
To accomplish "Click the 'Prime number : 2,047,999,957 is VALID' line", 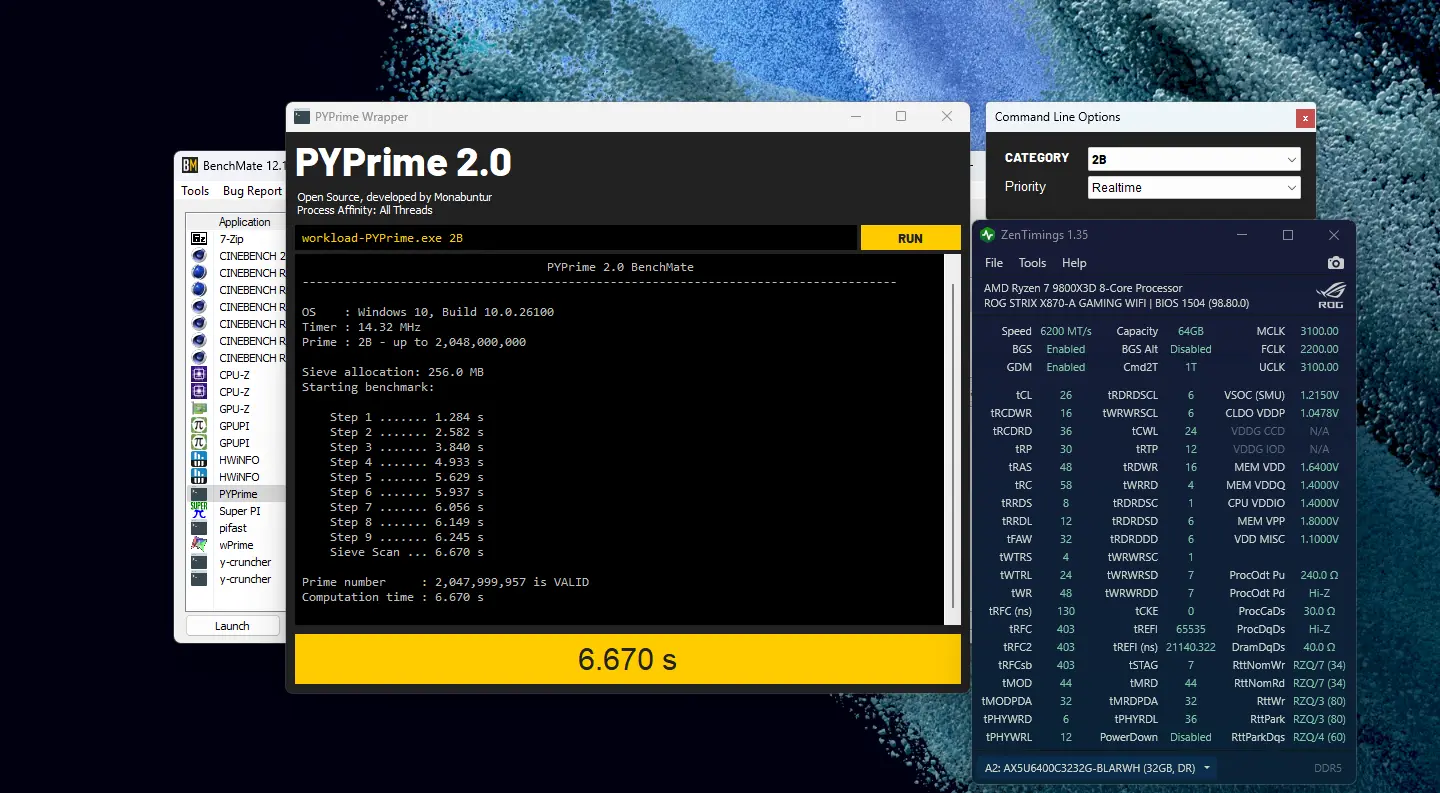I will (x=445, y=582).
